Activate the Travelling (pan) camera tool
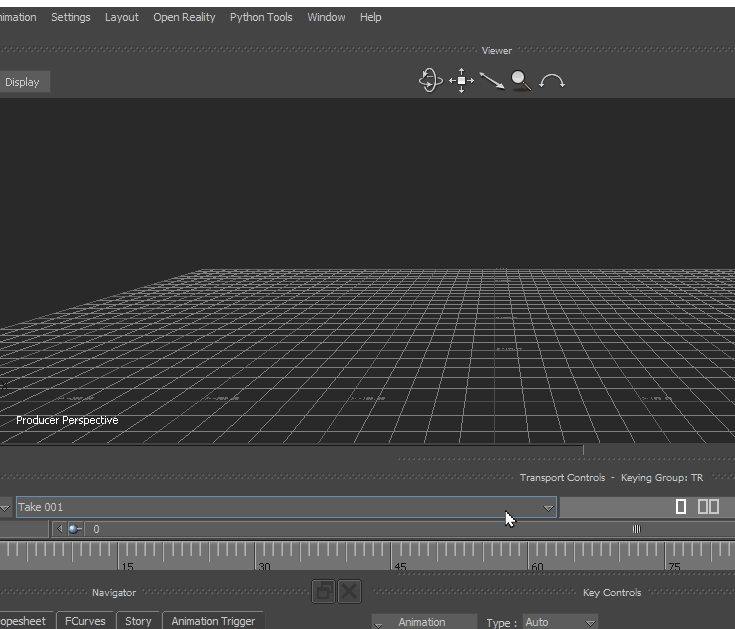This screenshot has height=629, width=735. pos(461,81)
